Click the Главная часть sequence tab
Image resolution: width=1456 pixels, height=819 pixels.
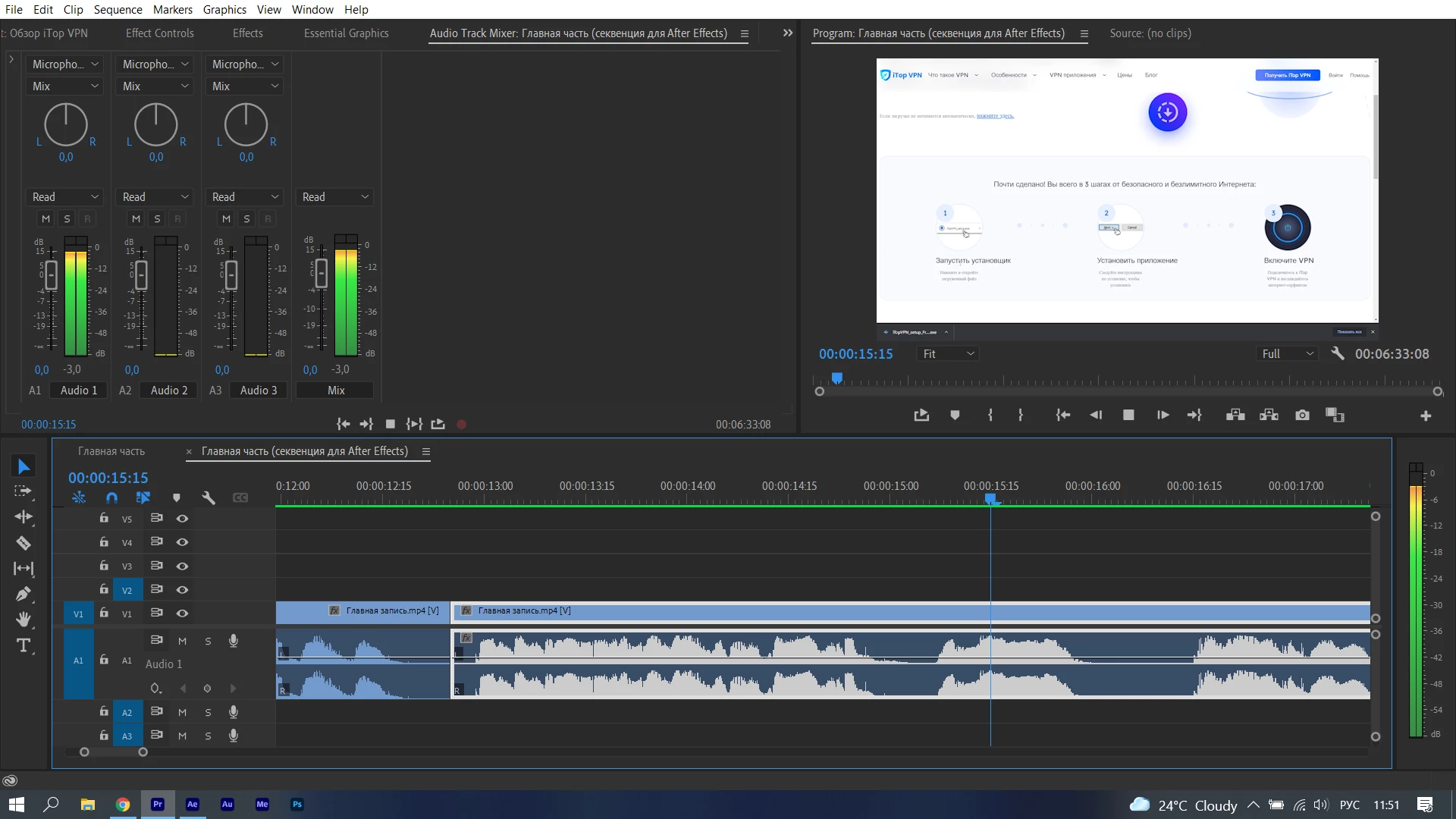click(111, 451)
